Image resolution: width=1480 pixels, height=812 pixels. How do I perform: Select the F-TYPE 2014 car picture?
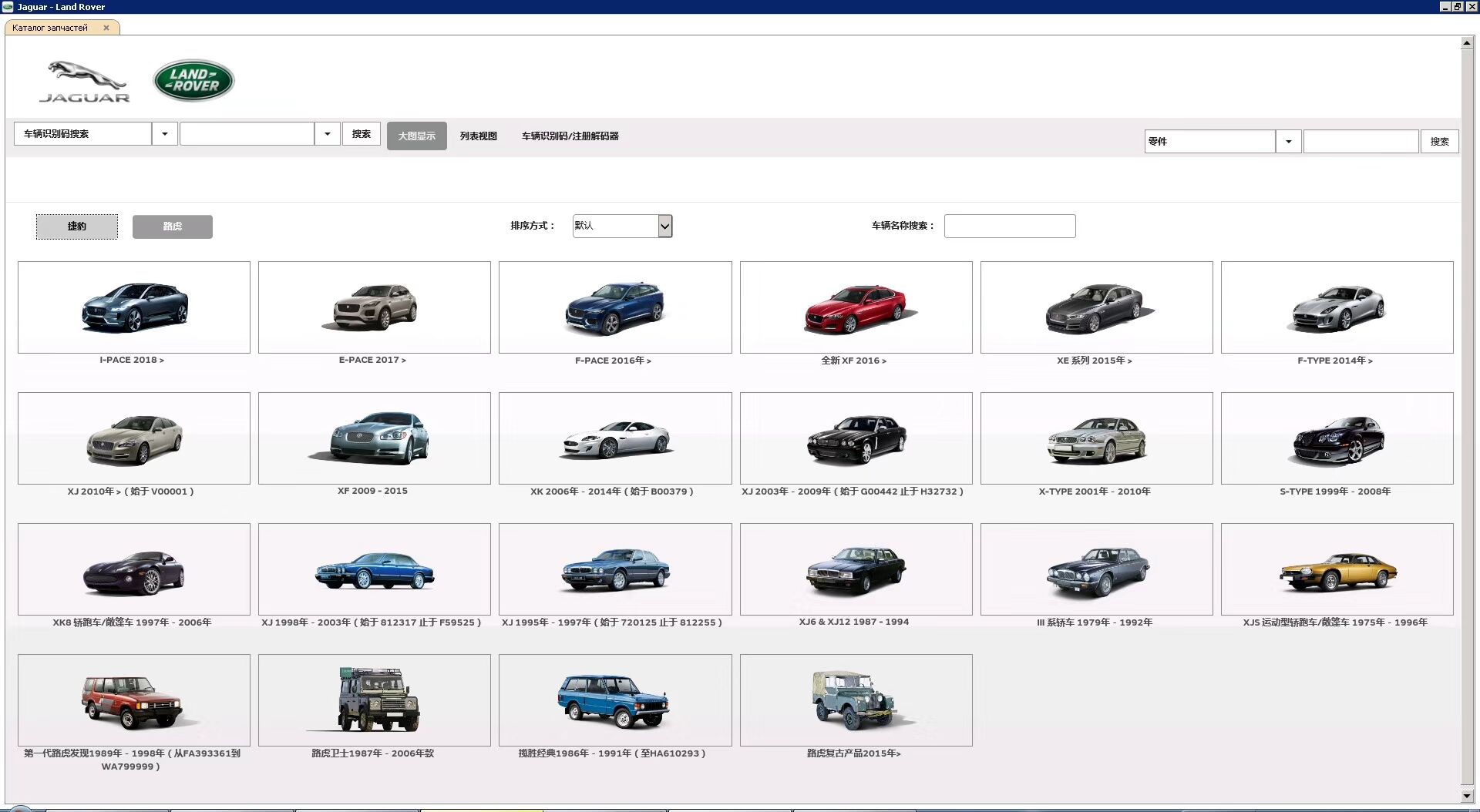(x=1337, y=307)
